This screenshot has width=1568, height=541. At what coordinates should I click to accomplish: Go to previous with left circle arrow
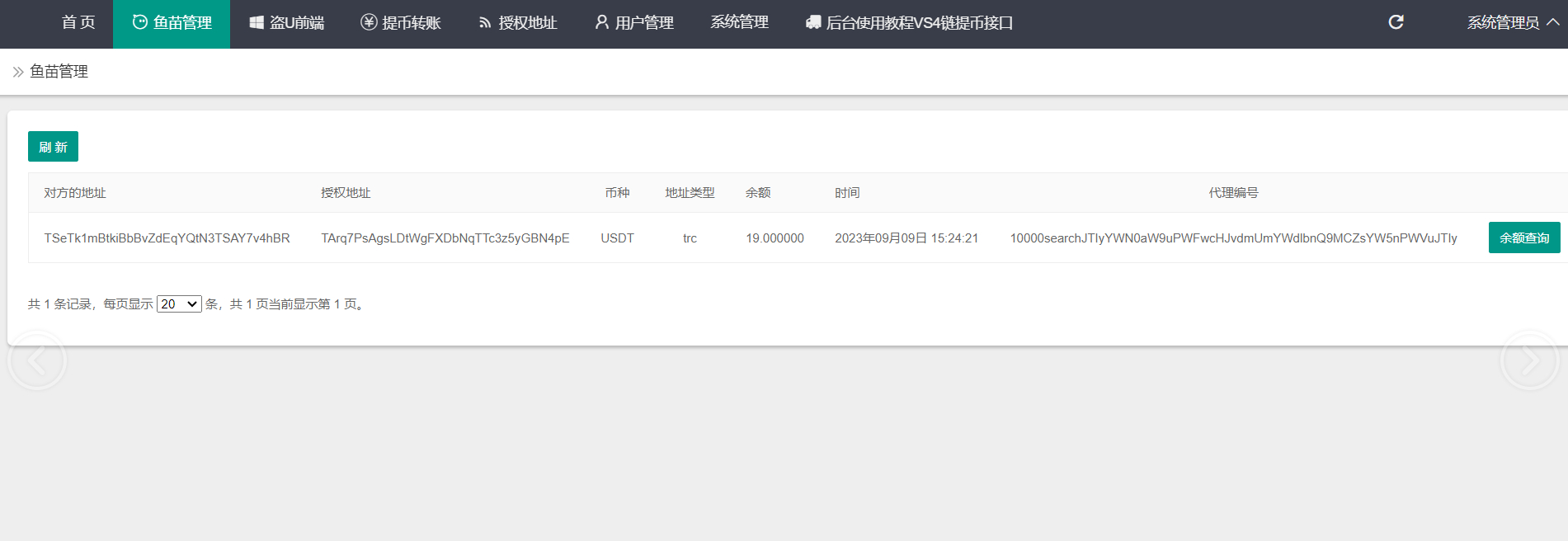pos(36,360)
